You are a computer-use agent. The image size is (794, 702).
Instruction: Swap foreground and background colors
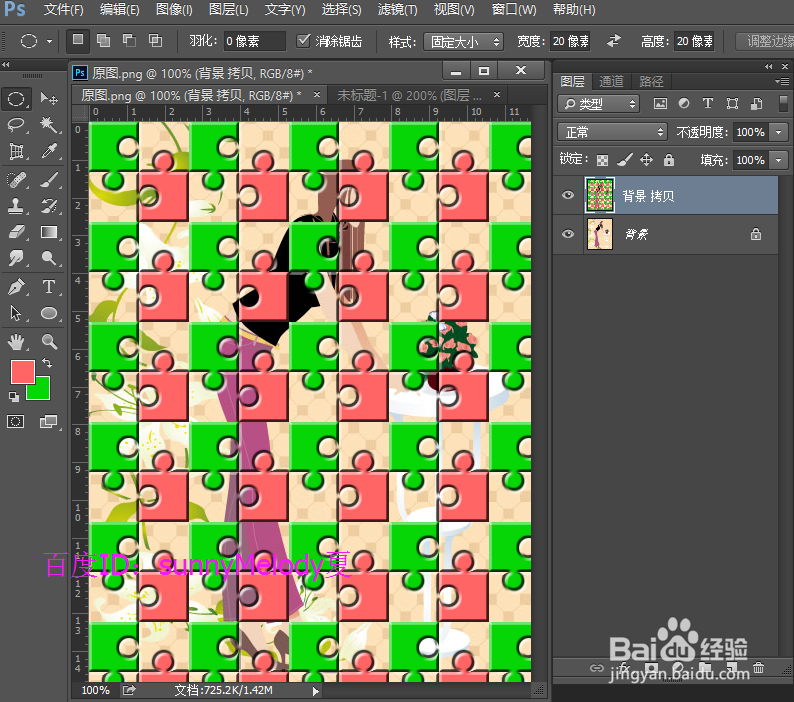coord(47,363)
